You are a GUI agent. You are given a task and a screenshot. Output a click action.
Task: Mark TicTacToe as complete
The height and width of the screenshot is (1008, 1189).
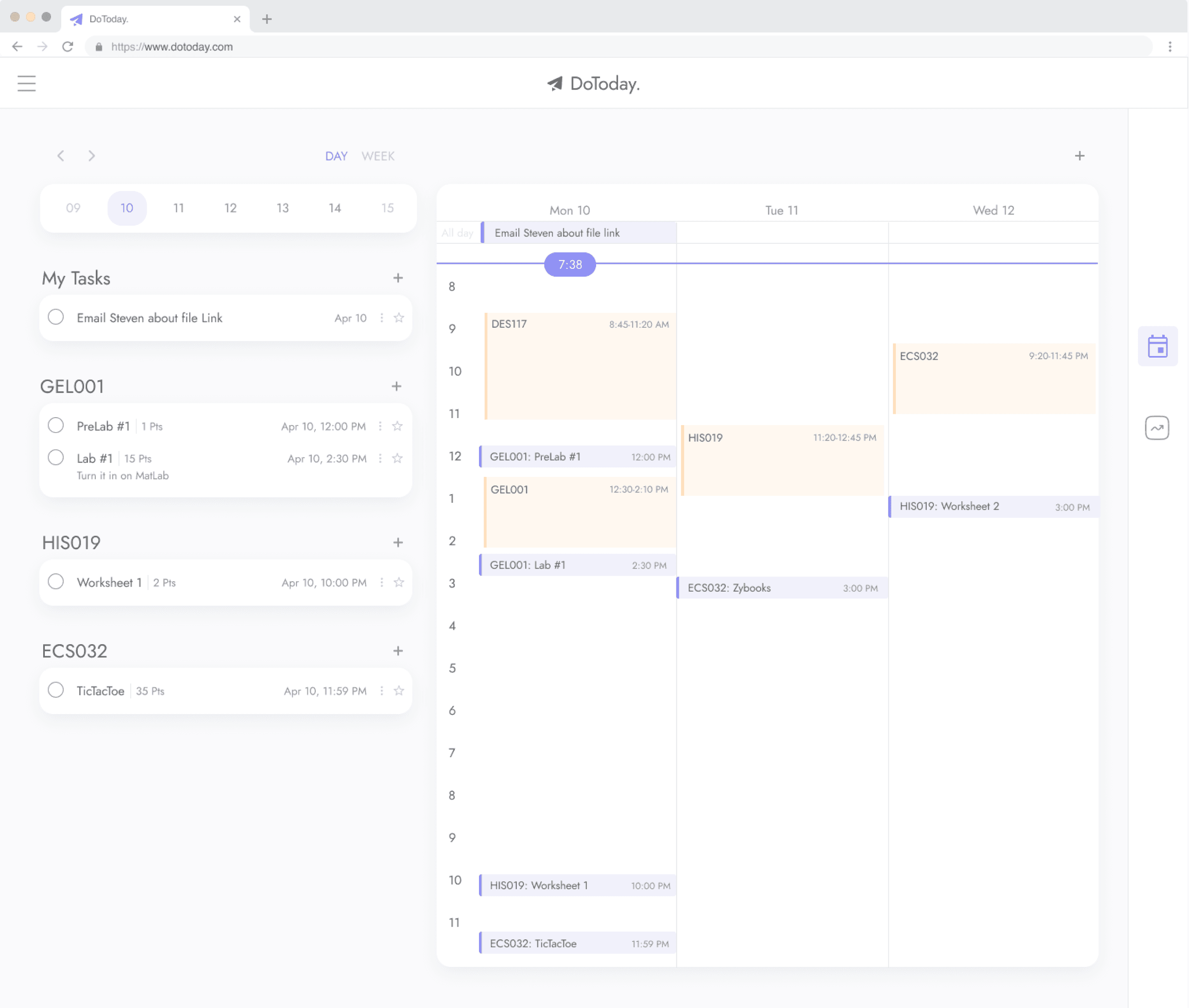[56, 690]
